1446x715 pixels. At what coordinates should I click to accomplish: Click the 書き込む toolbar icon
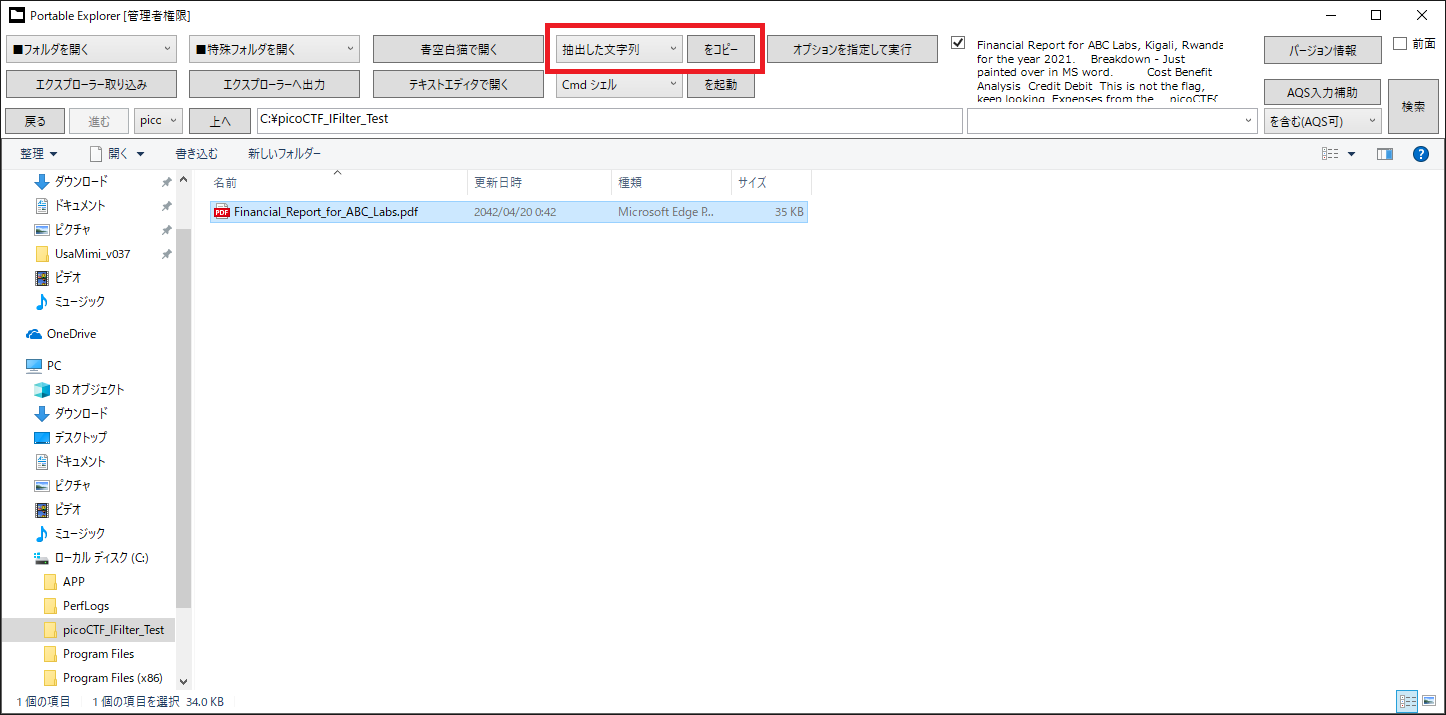[x=196, y=153]
